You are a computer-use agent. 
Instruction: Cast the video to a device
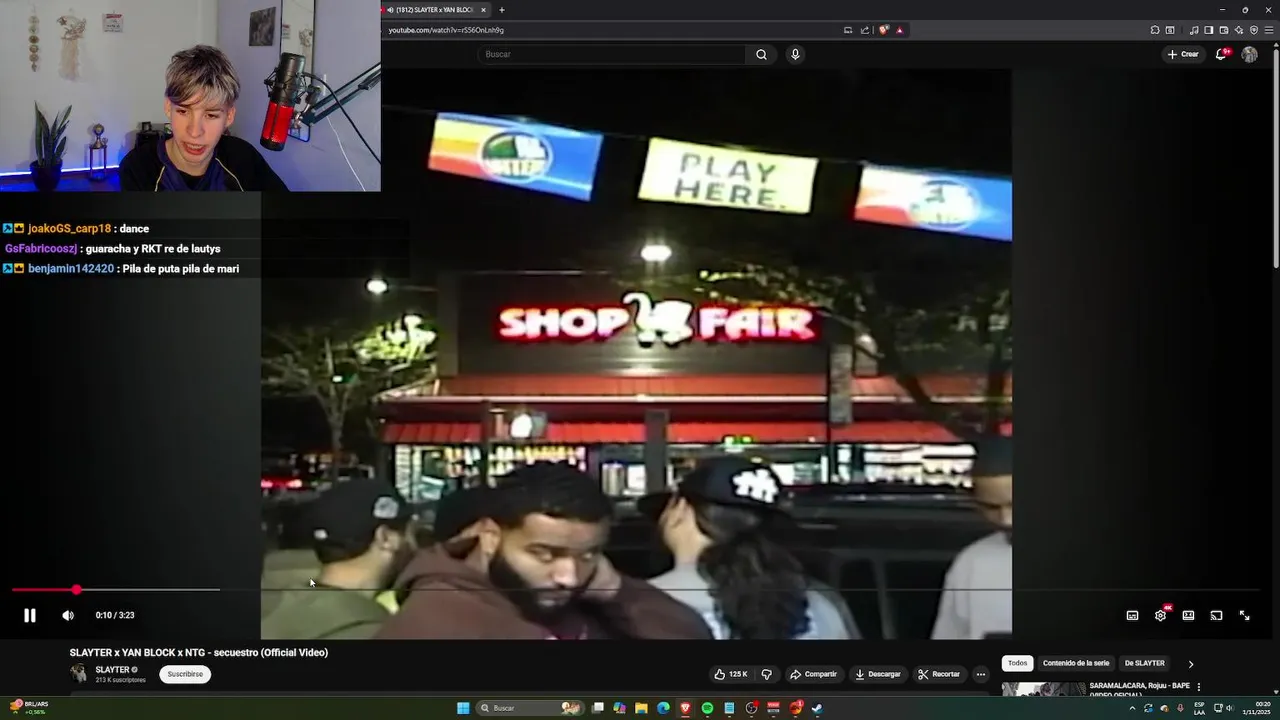pyautogui.click(x=1216, y=615)
